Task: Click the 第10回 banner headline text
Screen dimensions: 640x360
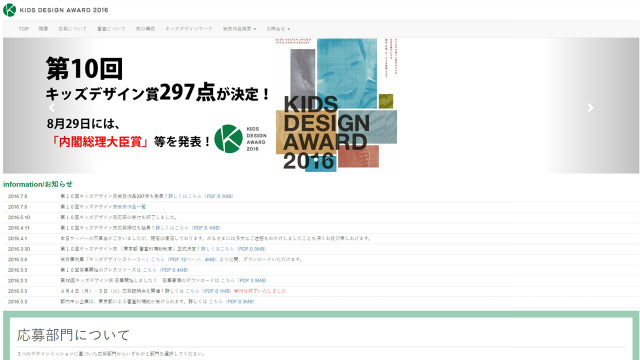Action: 84,68
